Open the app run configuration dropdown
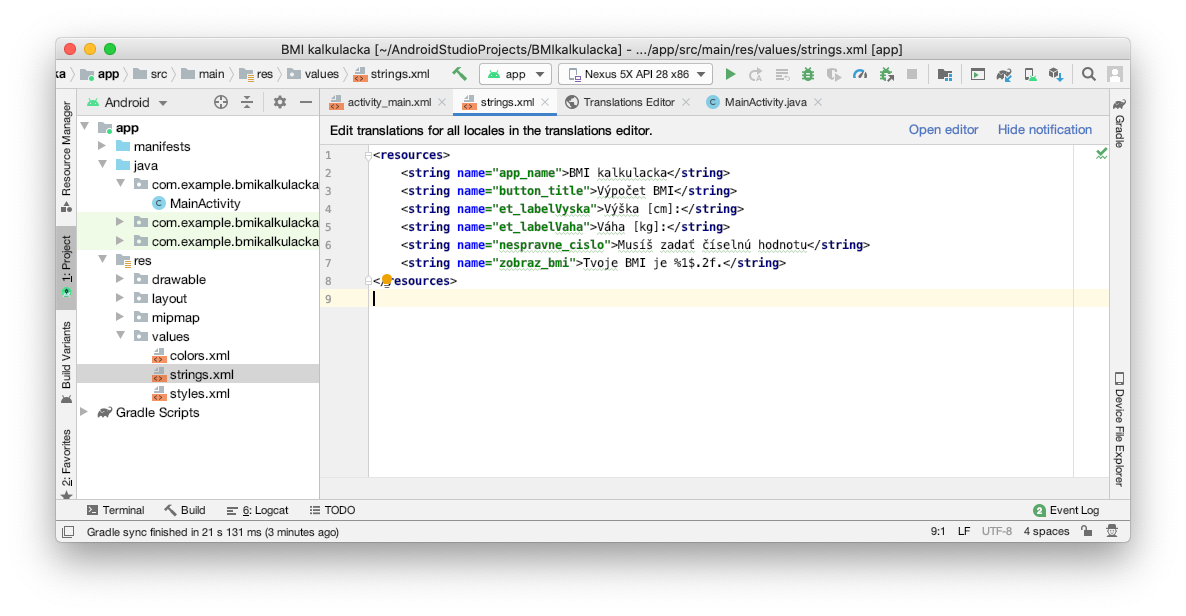Screen dimensions: 1186x616 pos(515,74)
